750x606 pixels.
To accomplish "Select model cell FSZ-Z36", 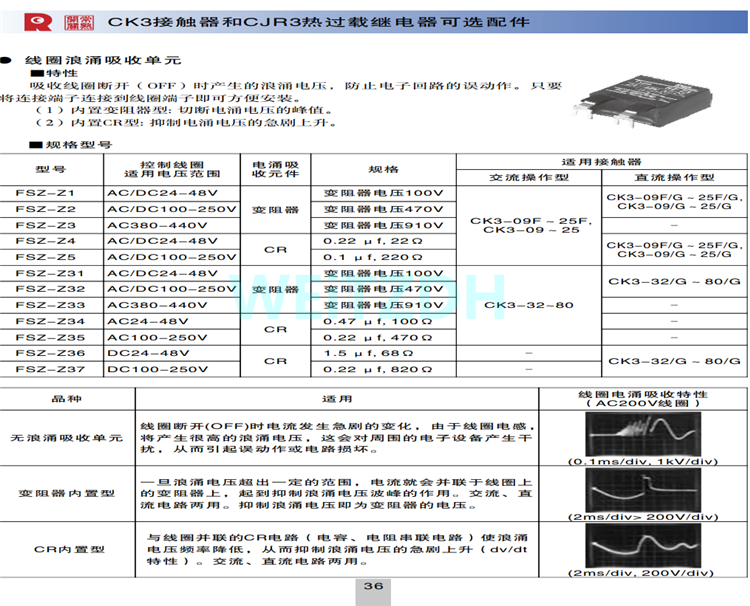I will pos(50,353).
